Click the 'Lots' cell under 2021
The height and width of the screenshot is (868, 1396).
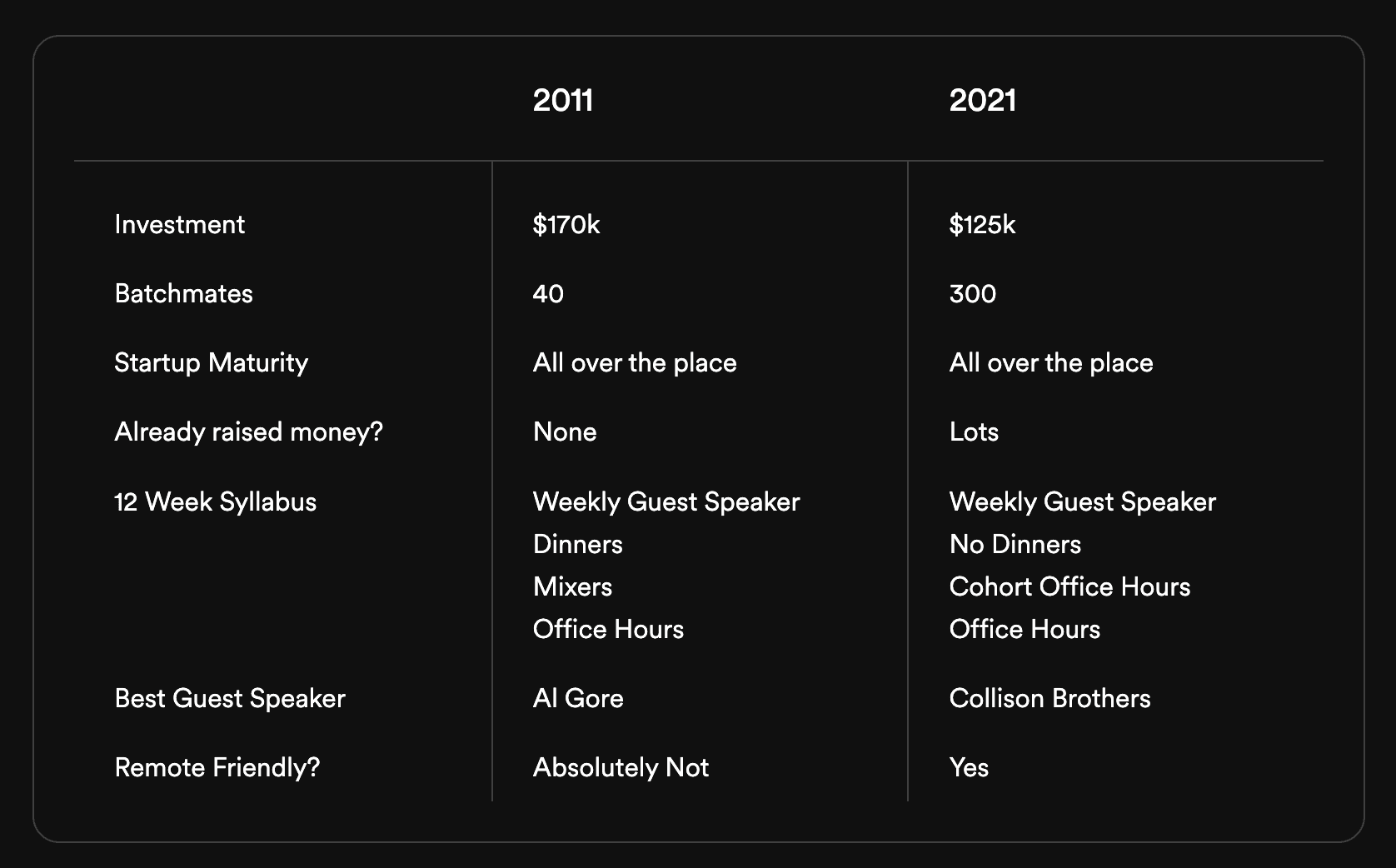coord(974,432)
